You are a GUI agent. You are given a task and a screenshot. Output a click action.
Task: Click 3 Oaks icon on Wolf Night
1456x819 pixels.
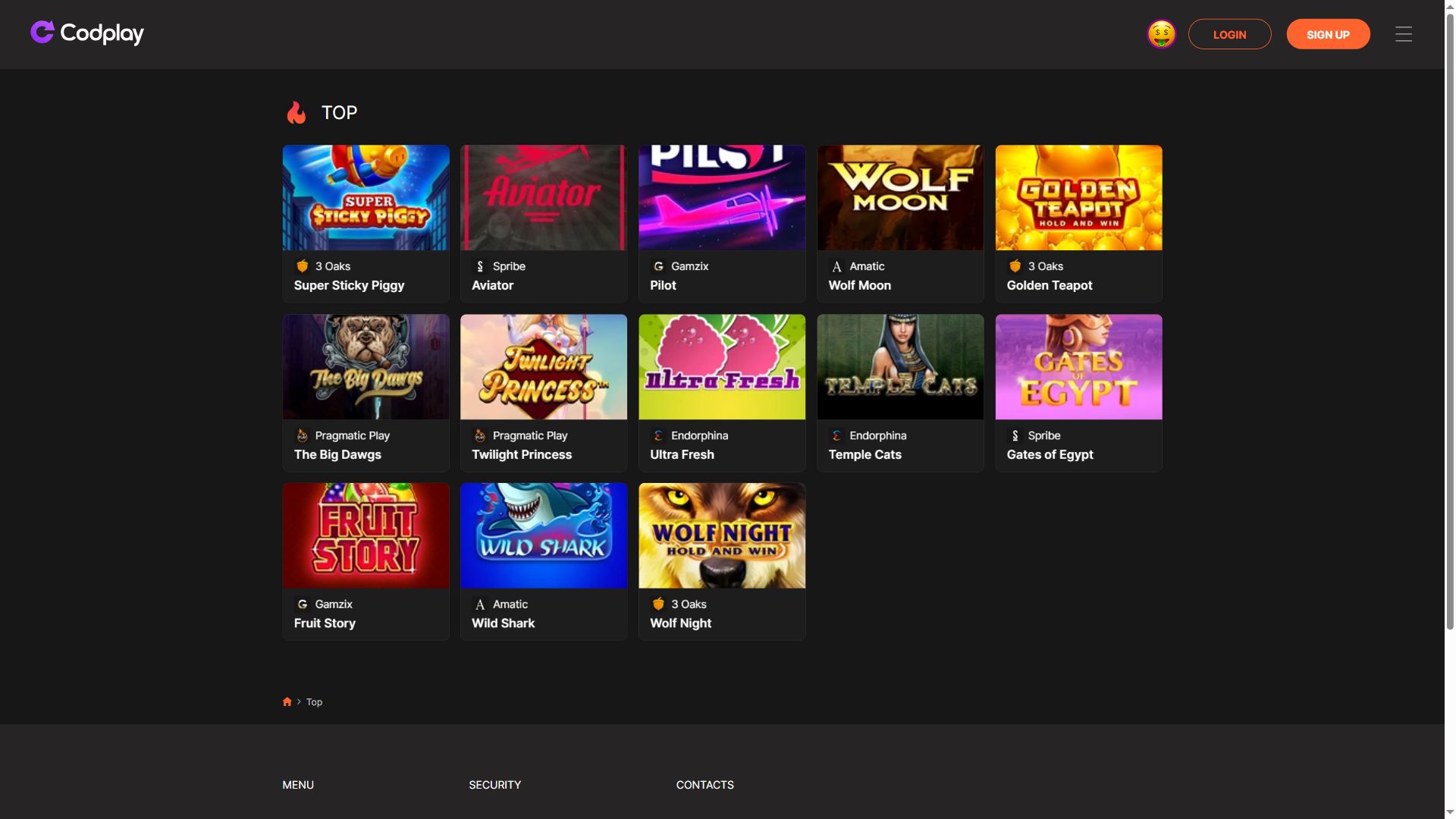click(658, 604)
